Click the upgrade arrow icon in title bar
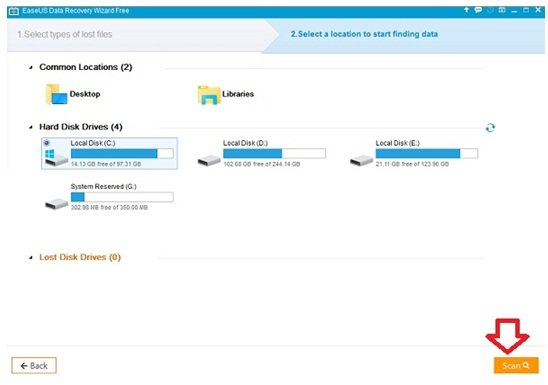Screen dimensions: 548x385 point(466,10)
